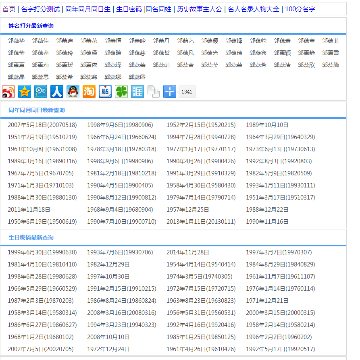360x360 pixels.
Task: Open birthday code 1987年2月3日(19870203)
Action: click(40, 301)
